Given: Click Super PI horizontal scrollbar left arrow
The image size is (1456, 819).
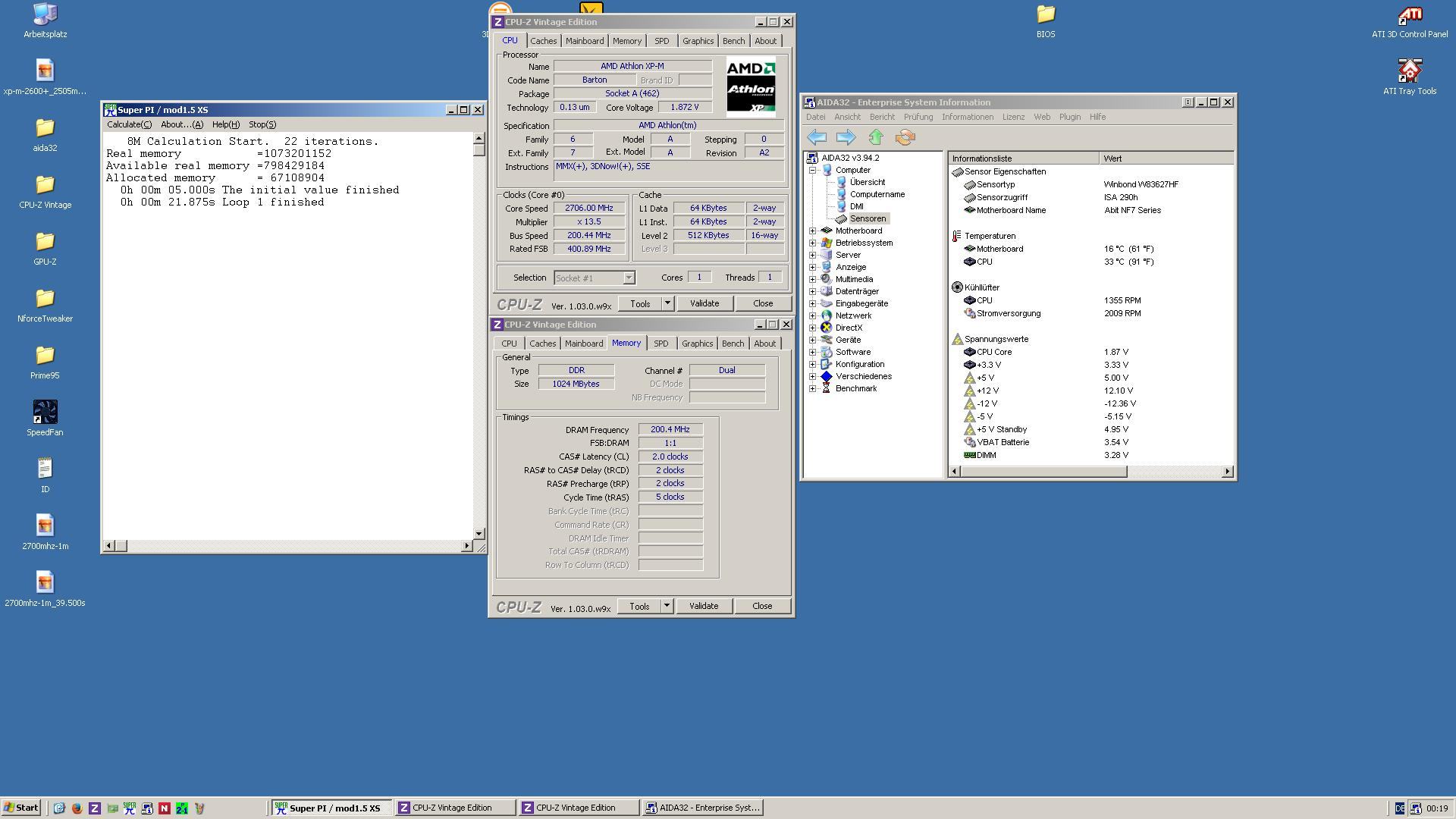Looking at the screenshot, I should tap(108, 546).
